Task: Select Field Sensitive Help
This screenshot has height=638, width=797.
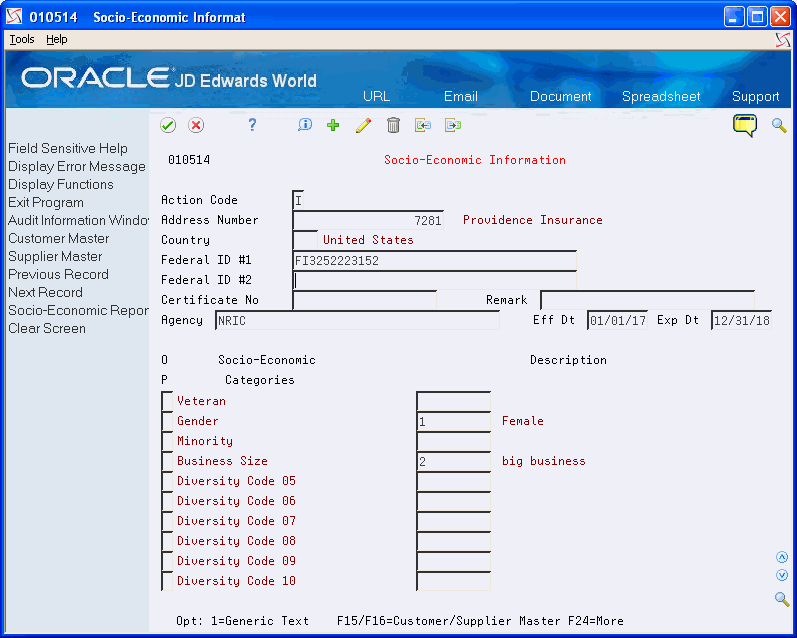Action: [68, 148]
